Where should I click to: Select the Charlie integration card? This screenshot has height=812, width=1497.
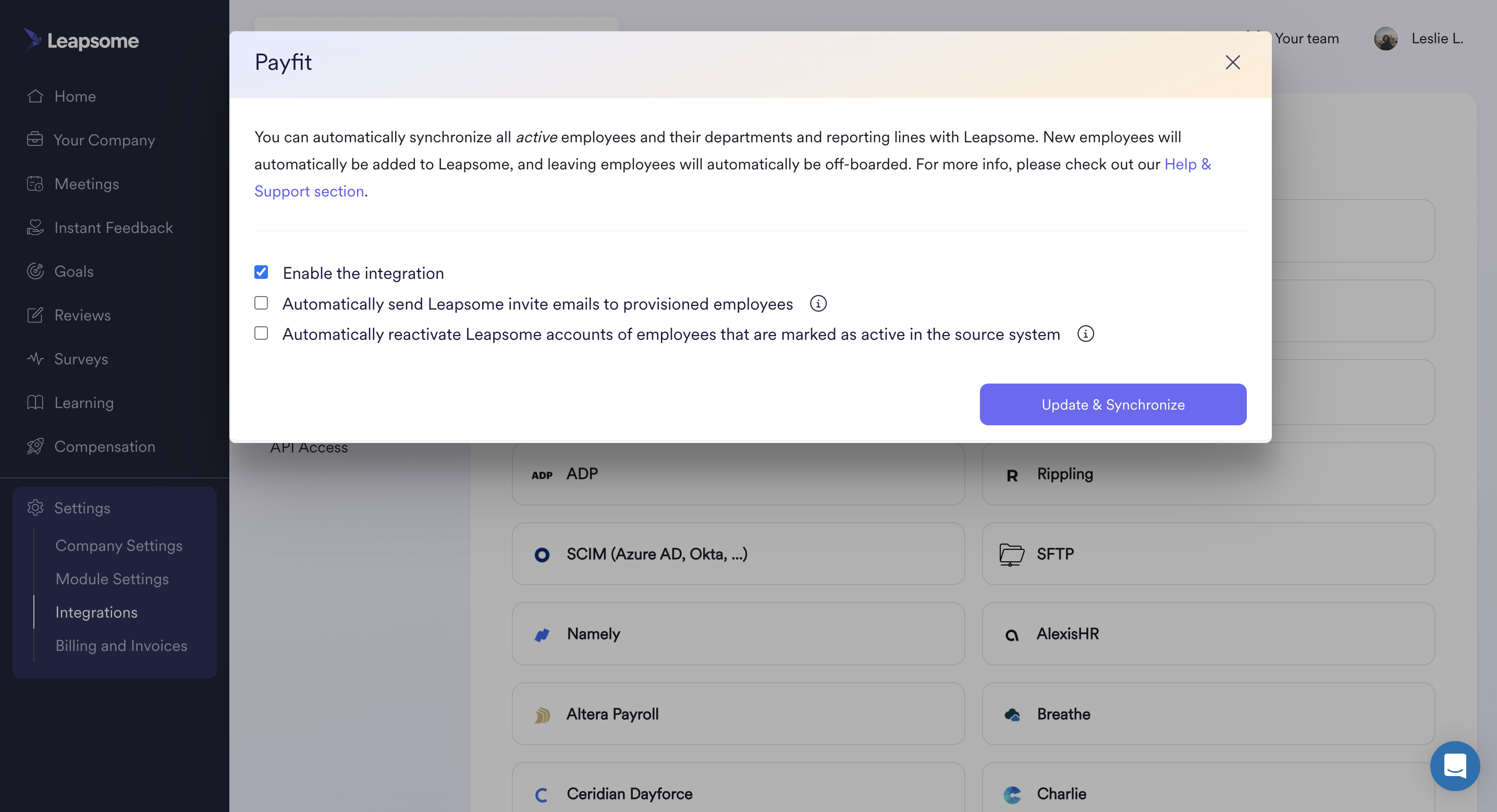tap(1208, 788)
